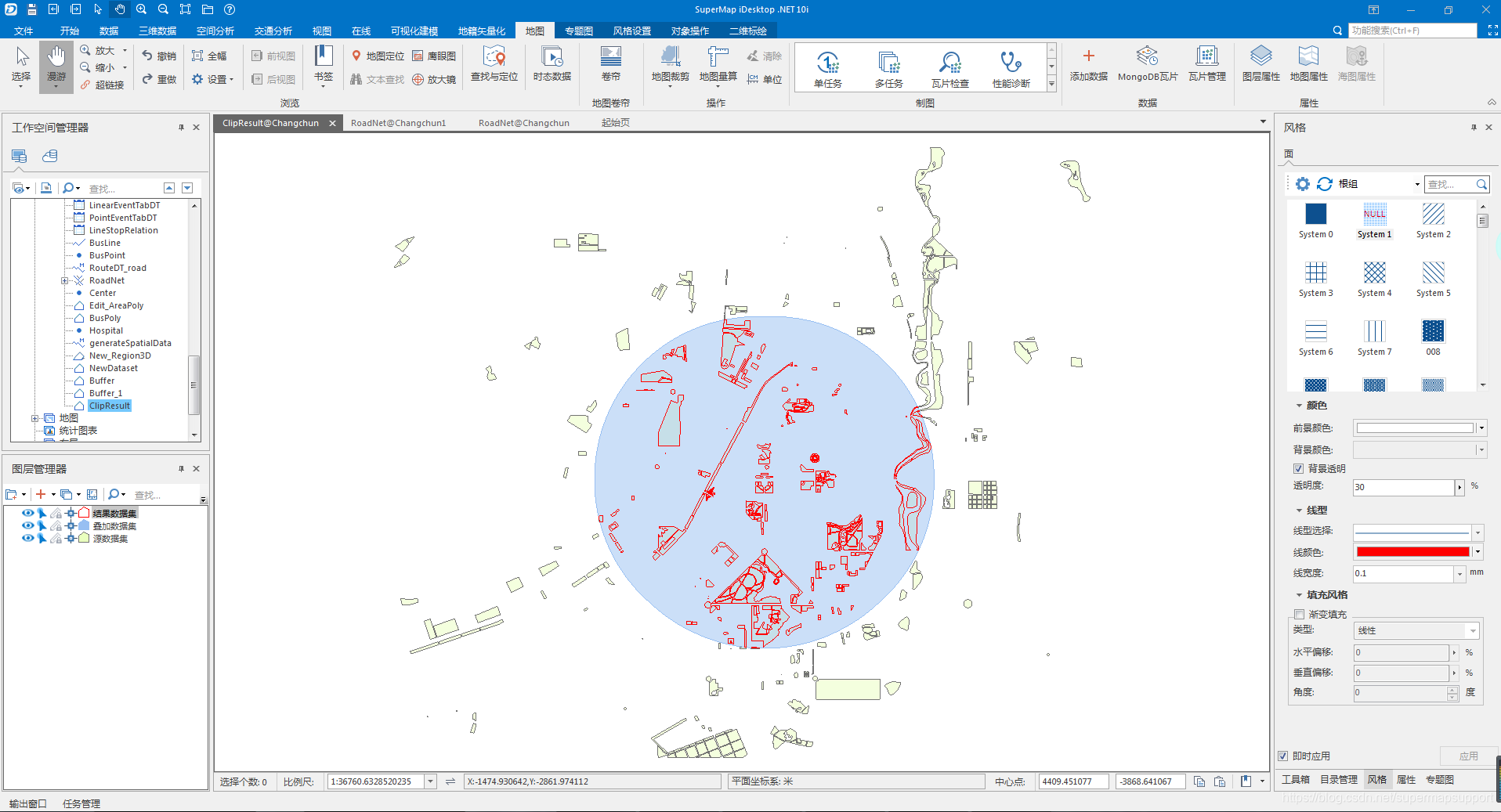Open 空间分析 ribbon tab
This screenshot has height=812, width=1501.
(215, 31)
